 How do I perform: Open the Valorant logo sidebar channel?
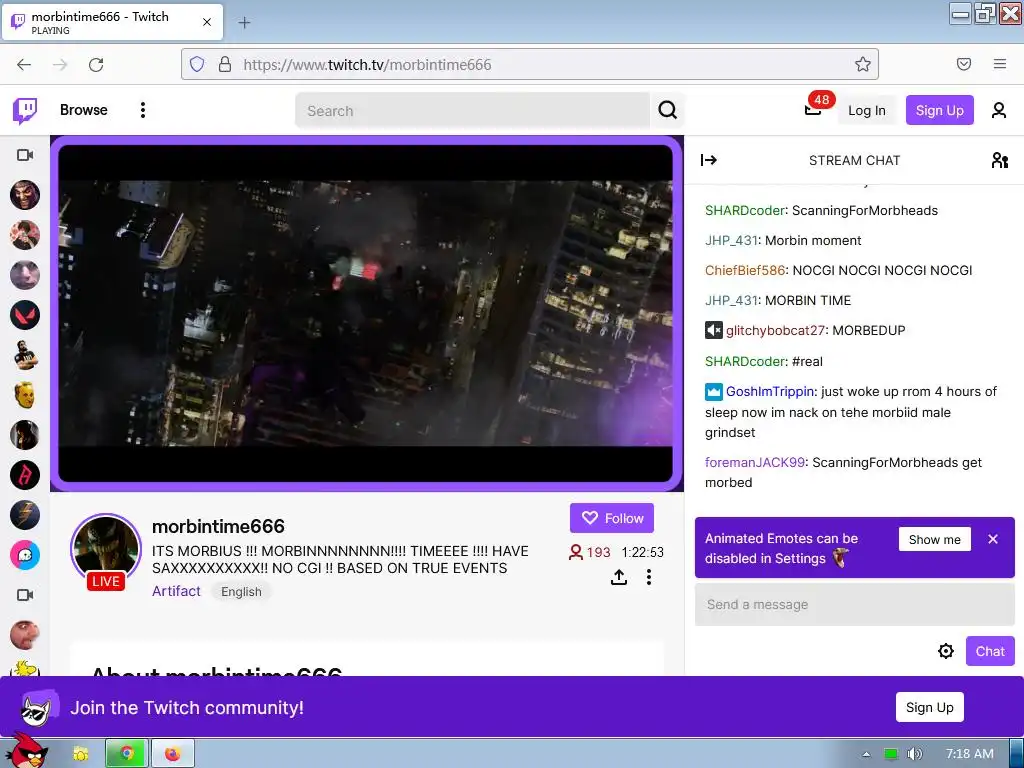(25, 315)
